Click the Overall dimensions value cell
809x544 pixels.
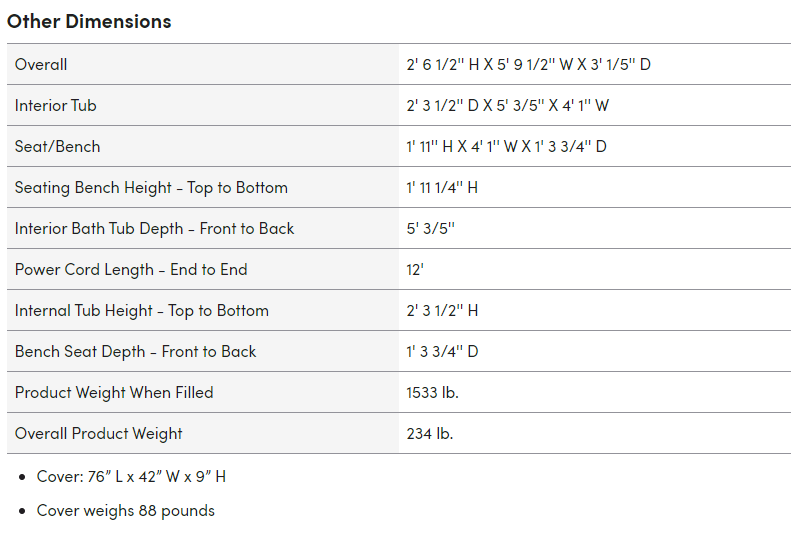tap(529, 65)
